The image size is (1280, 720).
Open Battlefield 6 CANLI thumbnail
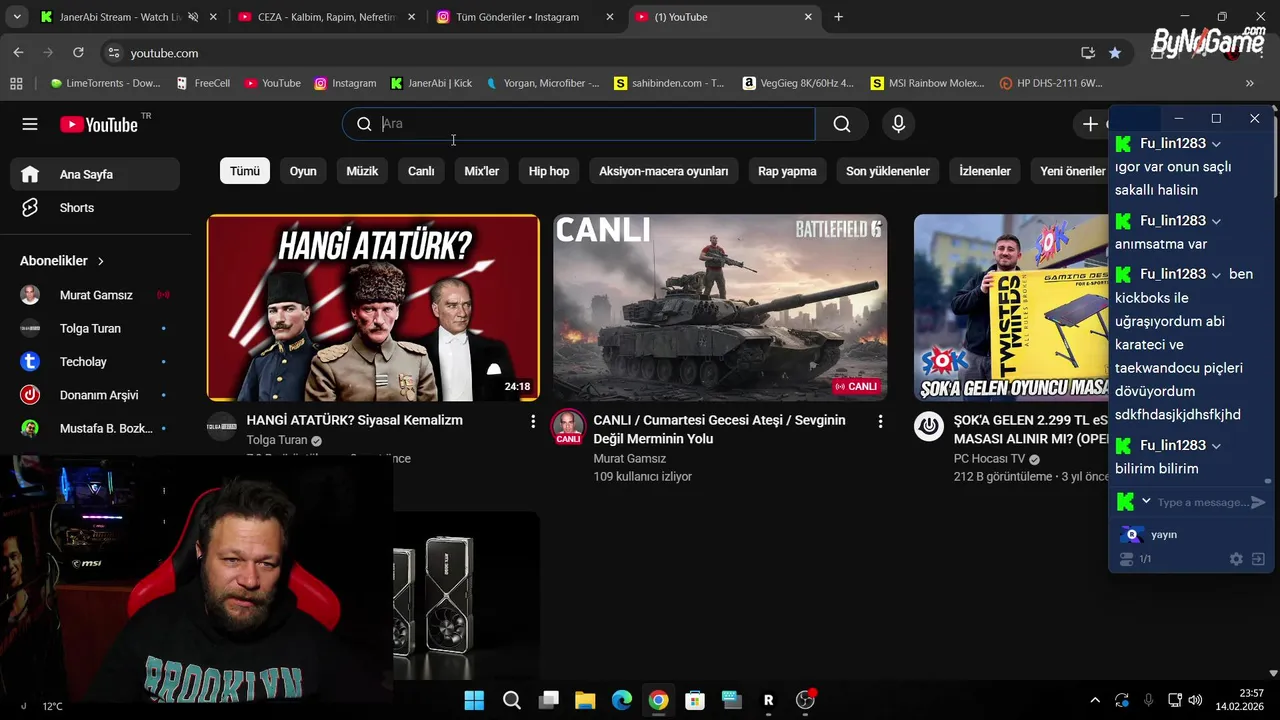click(x=720, y=308)
